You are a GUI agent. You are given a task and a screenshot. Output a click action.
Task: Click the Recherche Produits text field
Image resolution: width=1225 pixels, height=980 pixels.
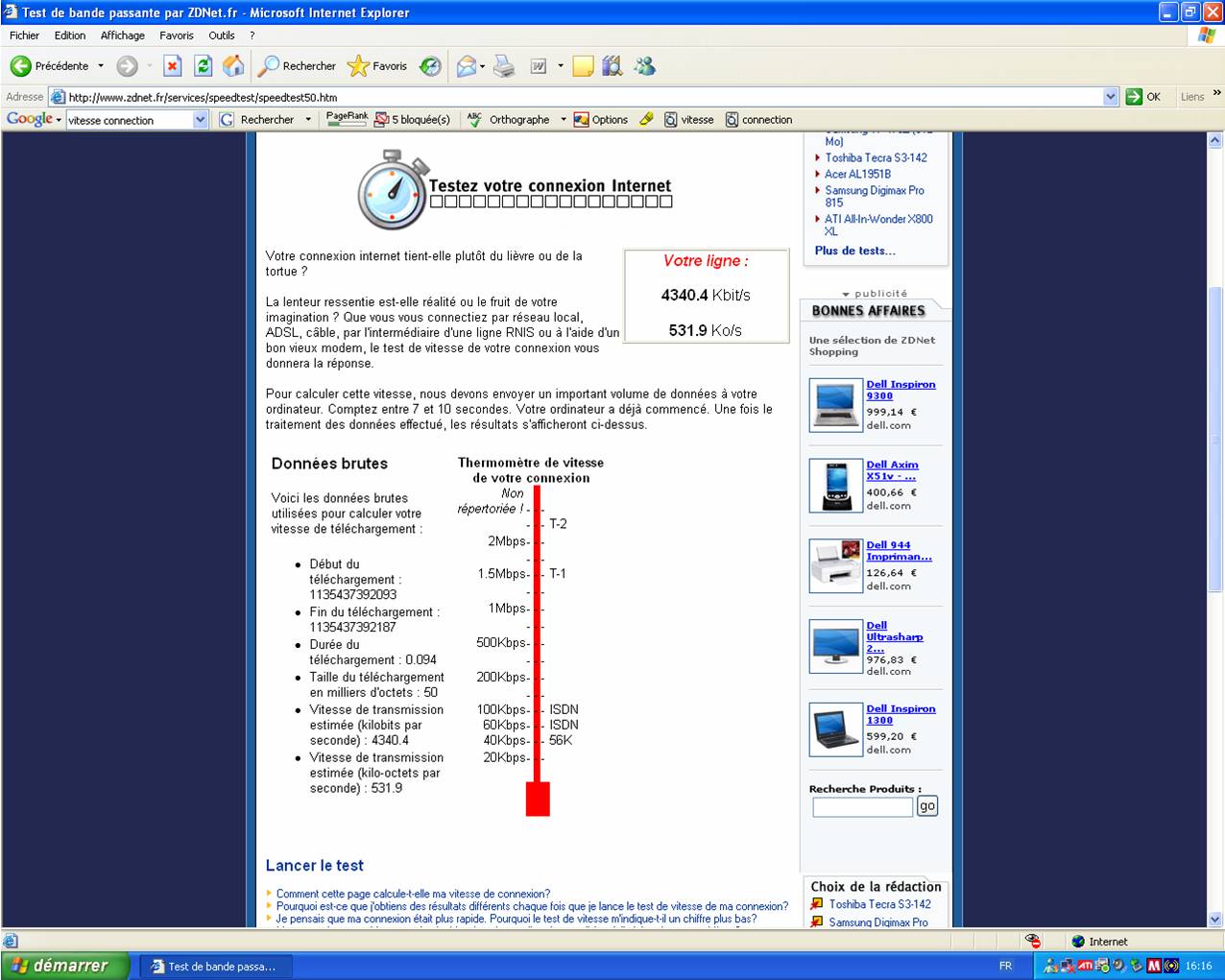click(x=862, y=807)
